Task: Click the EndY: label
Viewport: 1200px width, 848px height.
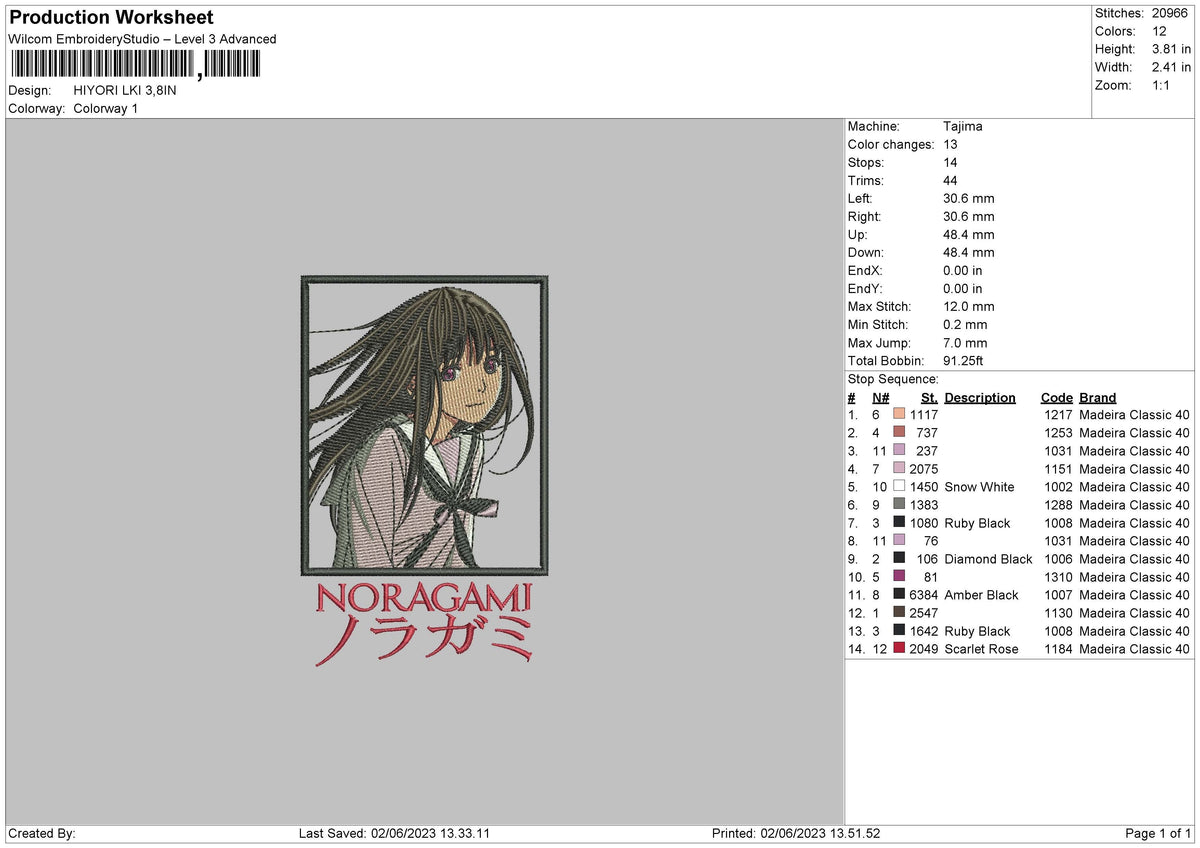Action: pos(865,288)
